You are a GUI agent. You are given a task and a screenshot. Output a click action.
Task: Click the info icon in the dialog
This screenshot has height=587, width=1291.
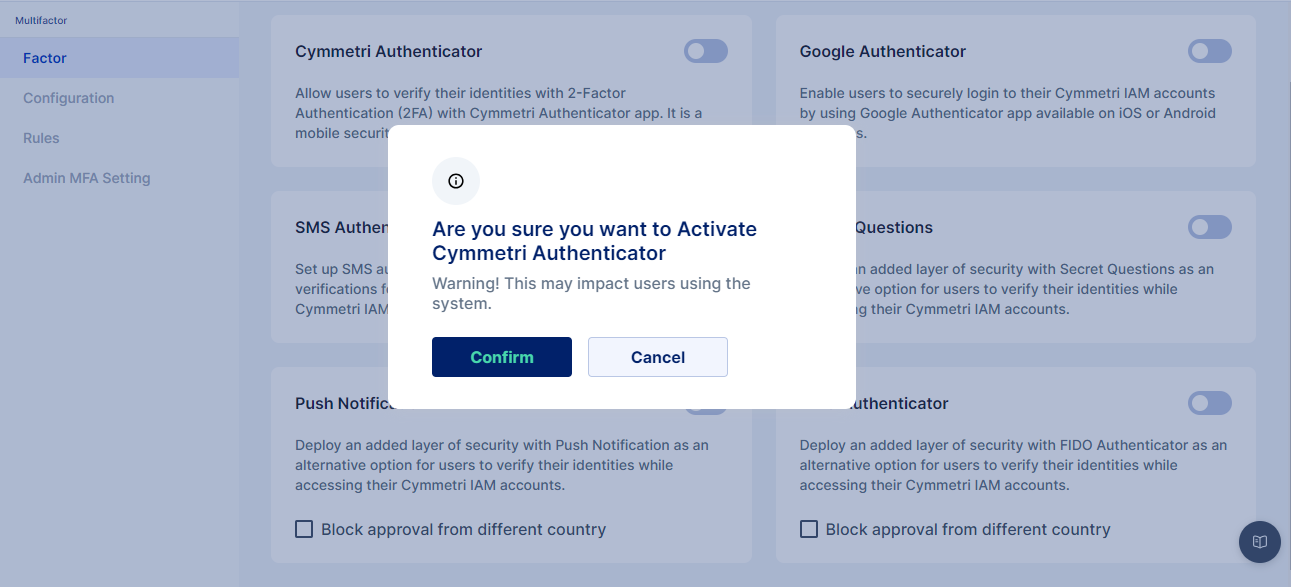[x=456, y=181]
